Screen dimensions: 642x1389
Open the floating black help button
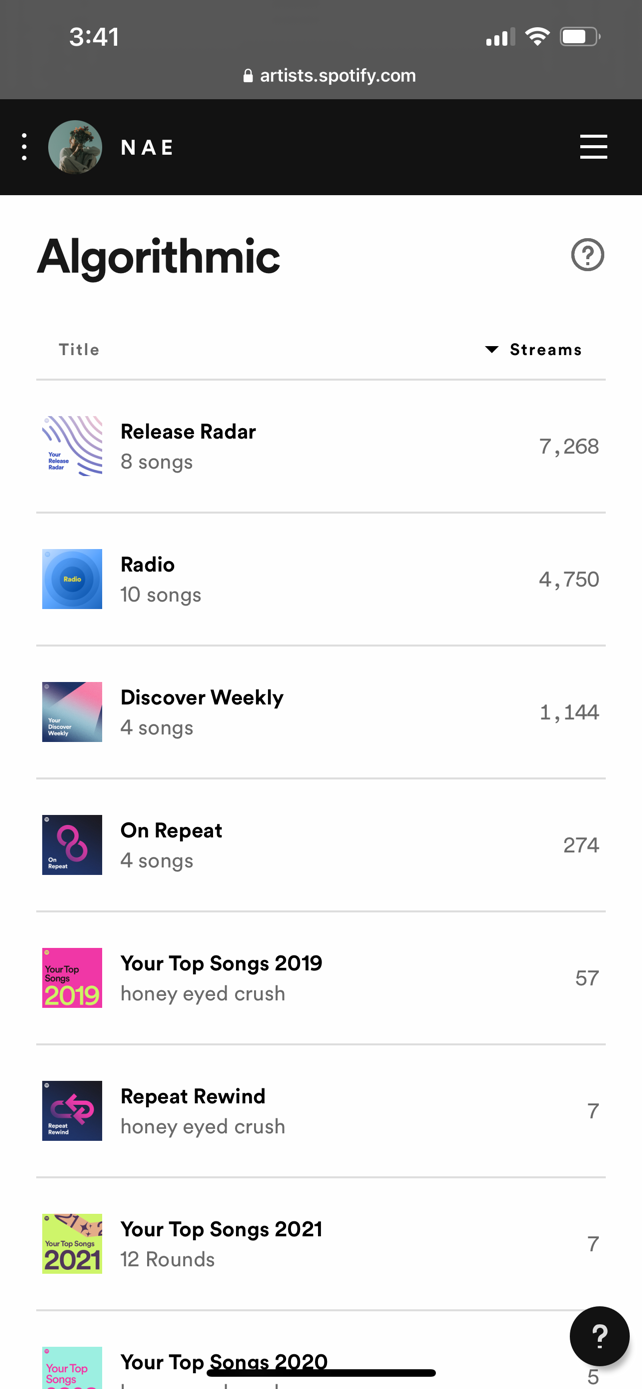pyautogui.click(x=599, y=1335)
